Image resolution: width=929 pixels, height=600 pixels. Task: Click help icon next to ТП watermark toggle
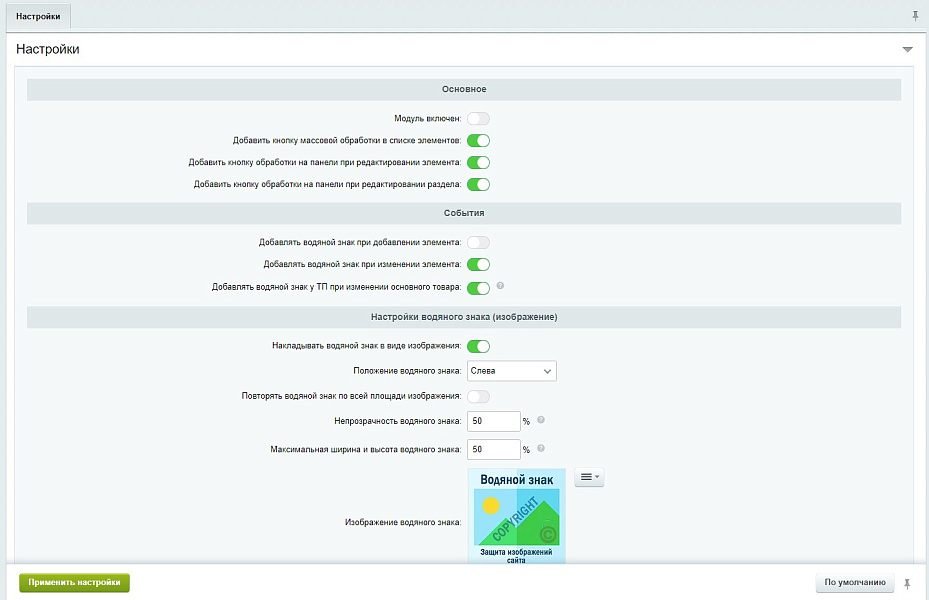(500, 286)
